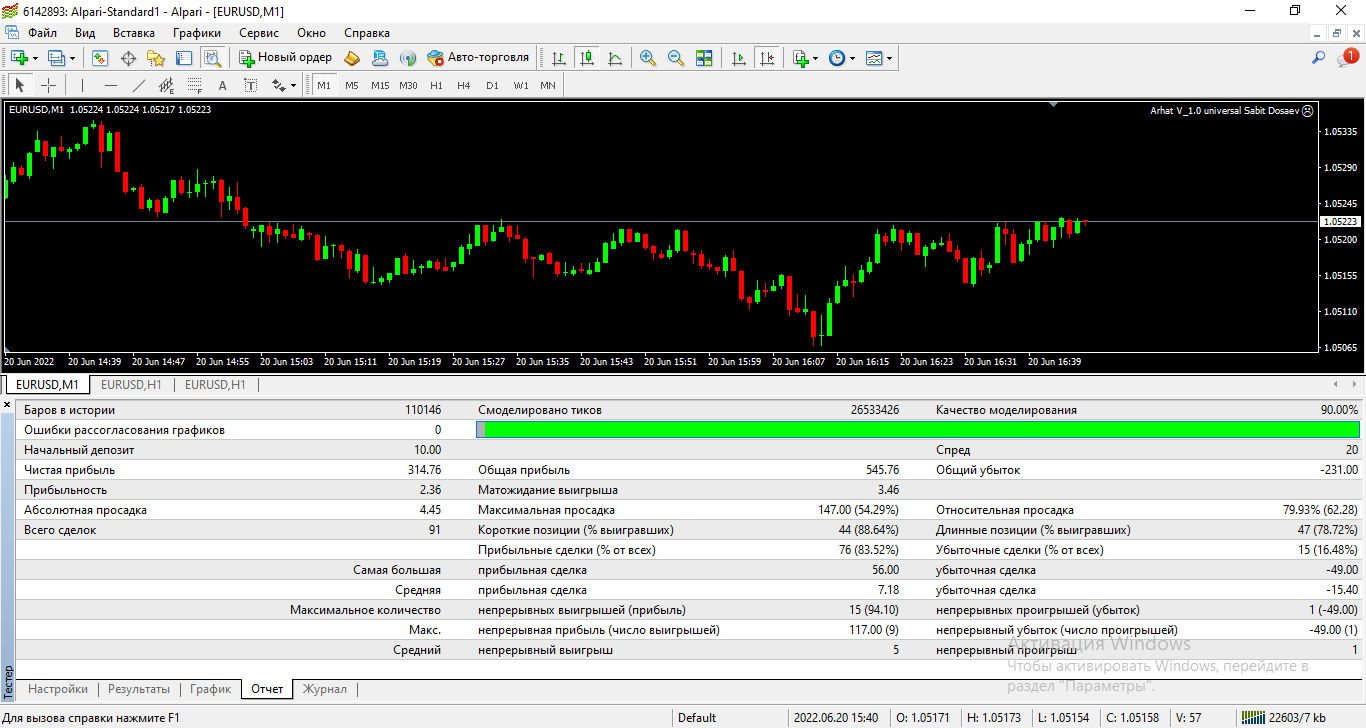Open the templates icon
1366x728 pixels.
click(x=874, y=58)
